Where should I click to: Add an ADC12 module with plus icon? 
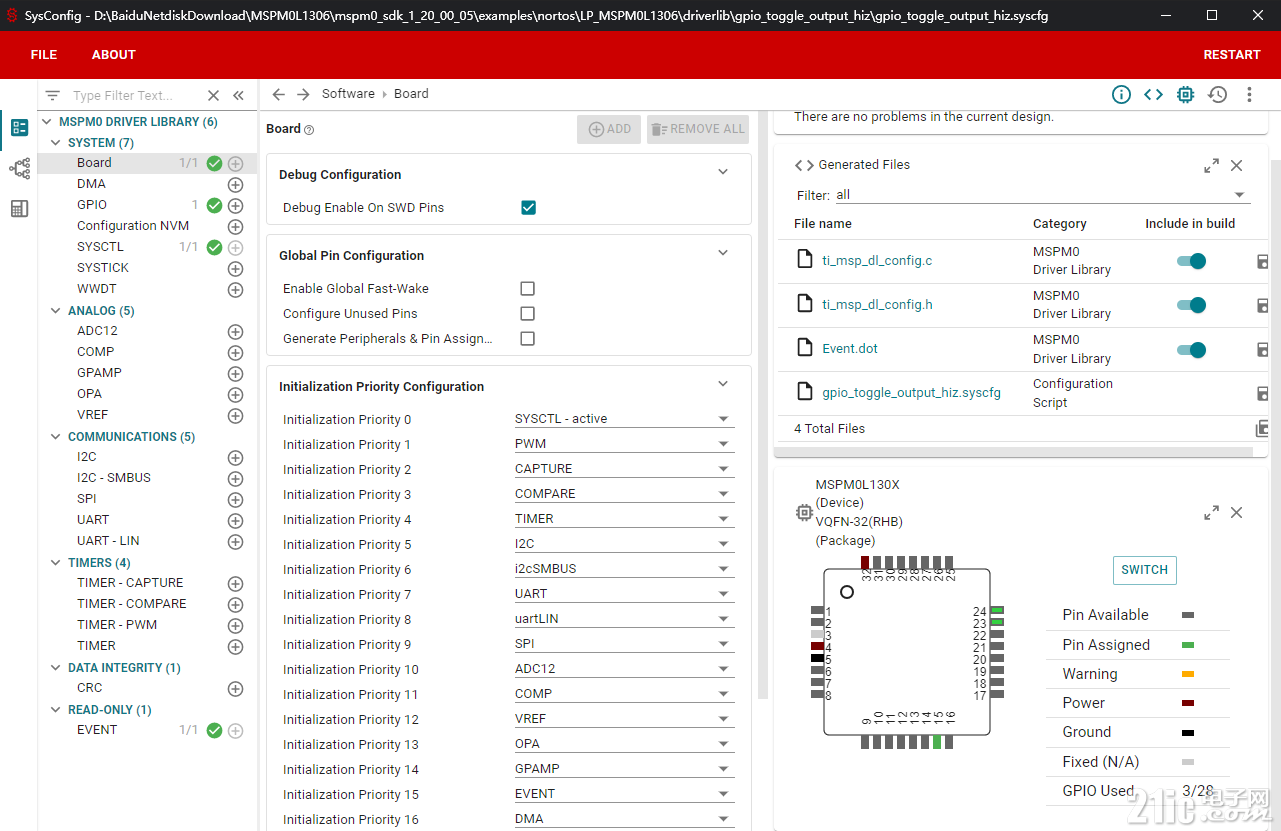236,331
